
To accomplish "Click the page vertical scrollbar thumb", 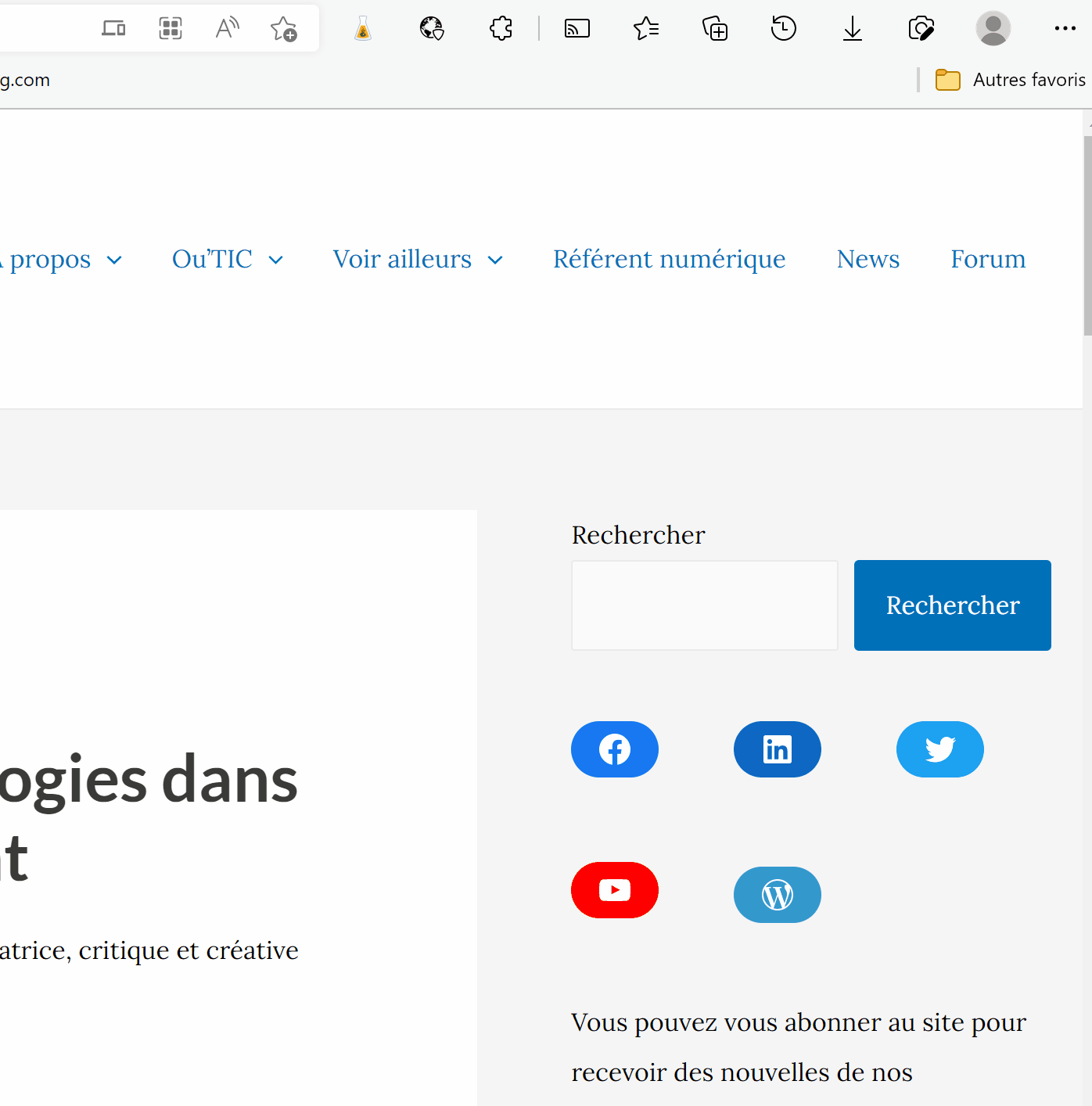I will 1087,235.
